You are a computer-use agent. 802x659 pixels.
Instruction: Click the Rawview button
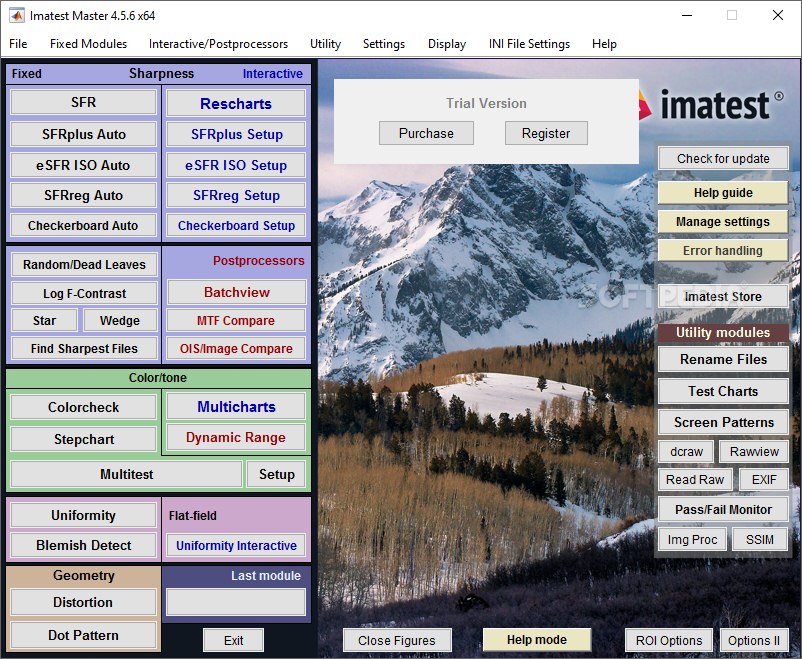[x=754, y=452]
